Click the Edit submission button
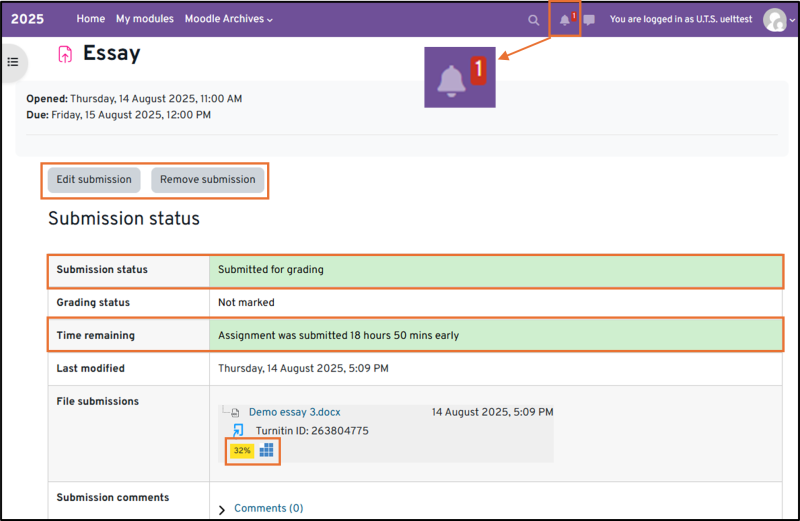The height and width of the screenshot is (521, 800). [x=94, y=180]
